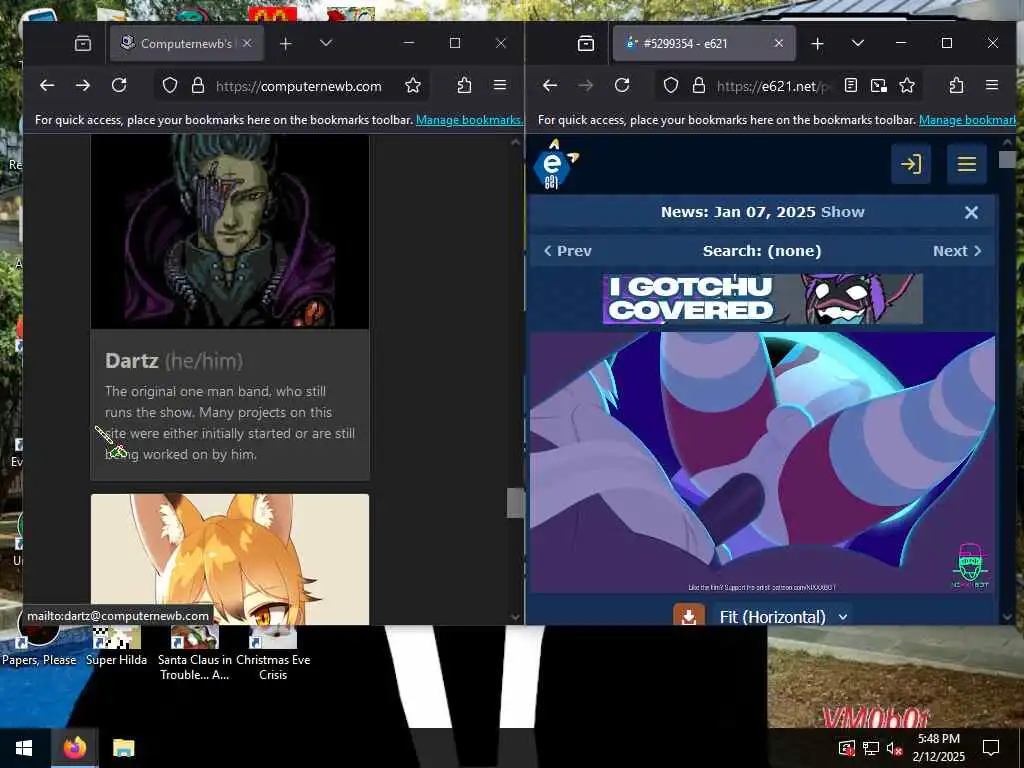Open a new tab in e621 window

tap(817, 44)
